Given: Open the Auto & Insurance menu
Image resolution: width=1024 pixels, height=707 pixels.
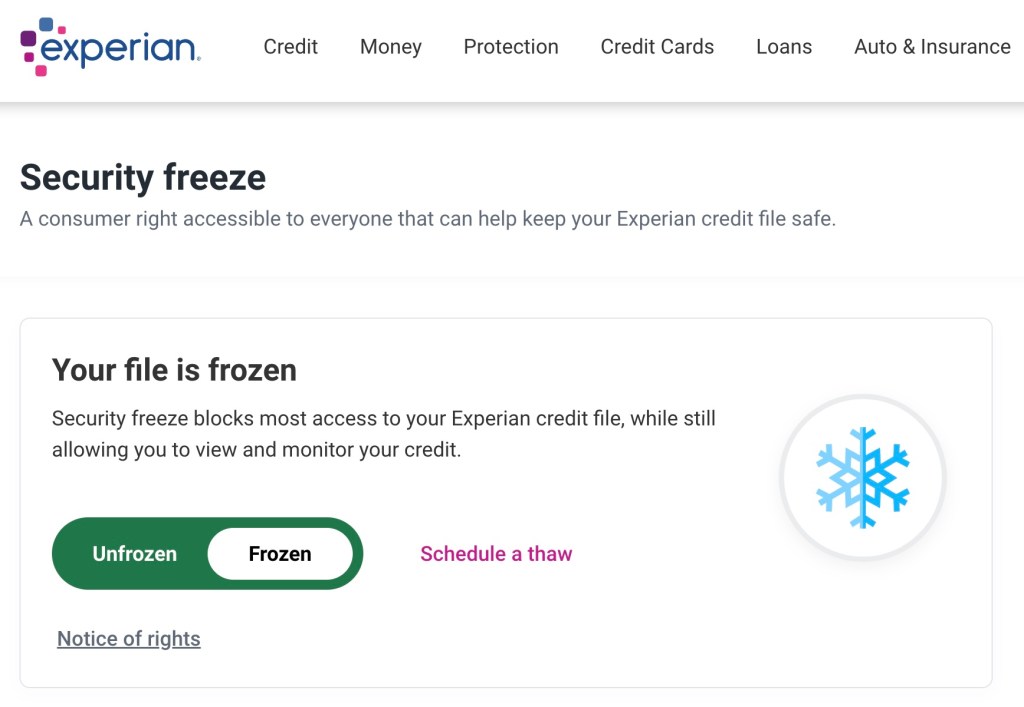Looking at the screenshot, I should pos(931,47).
